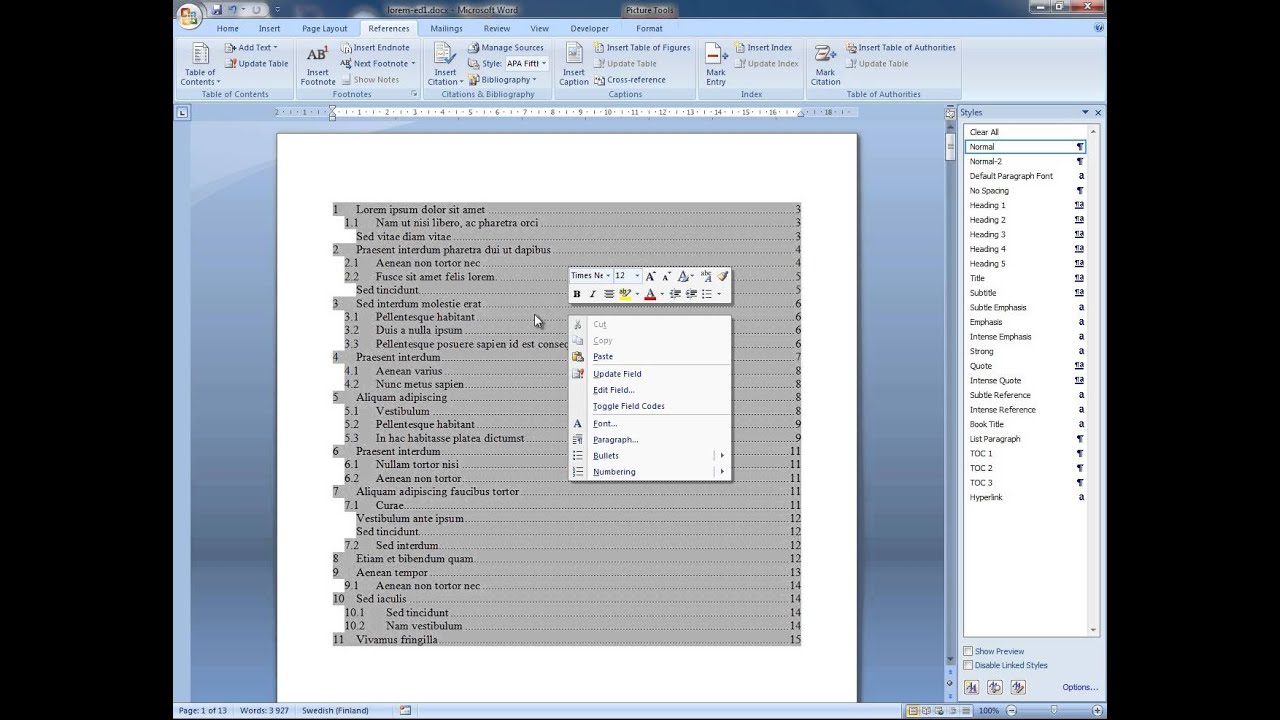Click Insert Index
Screen dimensions: 1280x720
click(763, 47)
